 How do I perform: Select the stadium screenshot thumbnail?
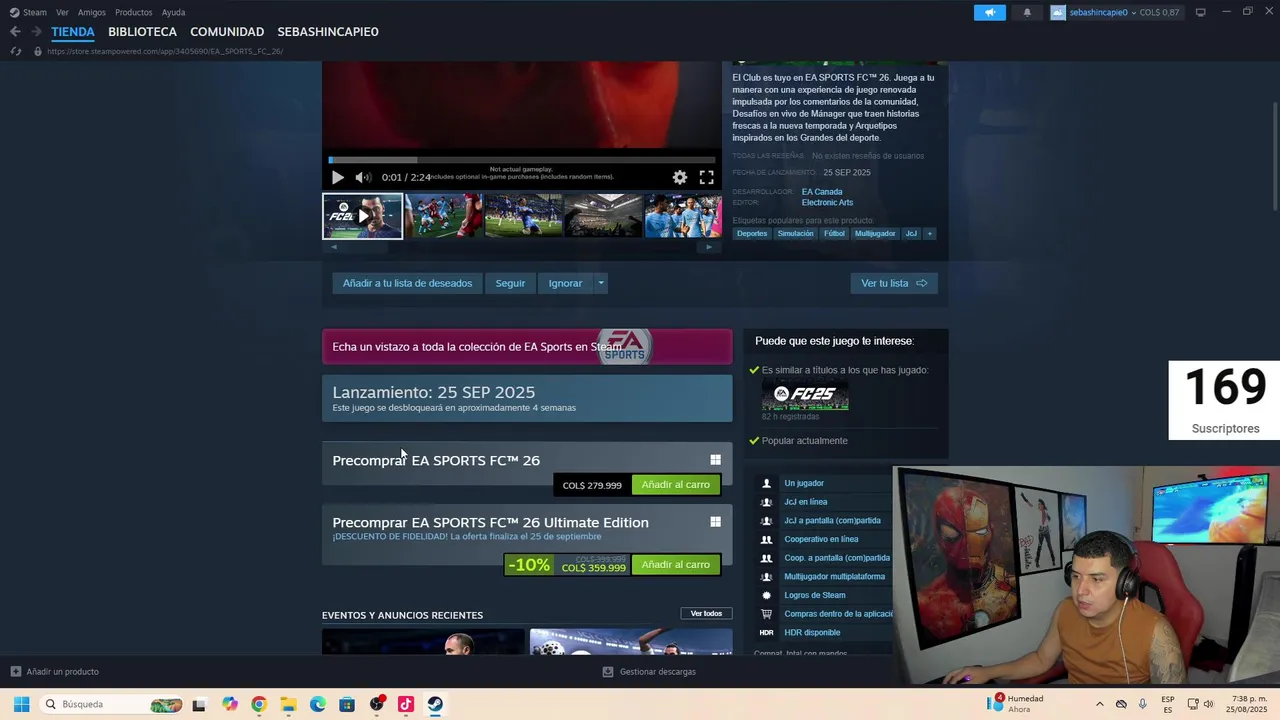tap(603, 216)
